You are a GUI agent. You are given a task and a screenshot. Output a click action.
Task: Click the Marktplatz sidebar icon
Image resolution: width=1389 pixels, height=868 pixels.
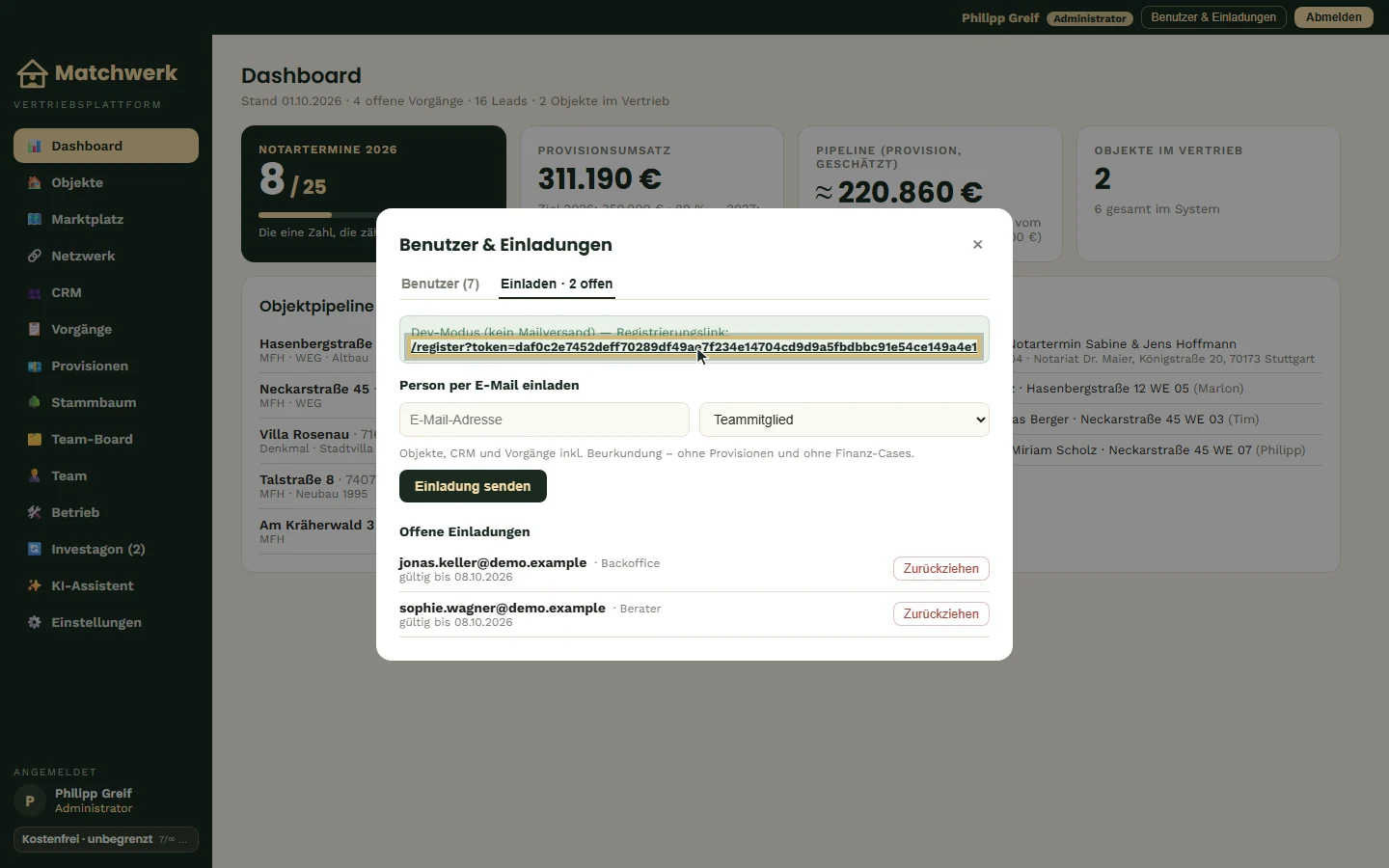click(35, 220)
